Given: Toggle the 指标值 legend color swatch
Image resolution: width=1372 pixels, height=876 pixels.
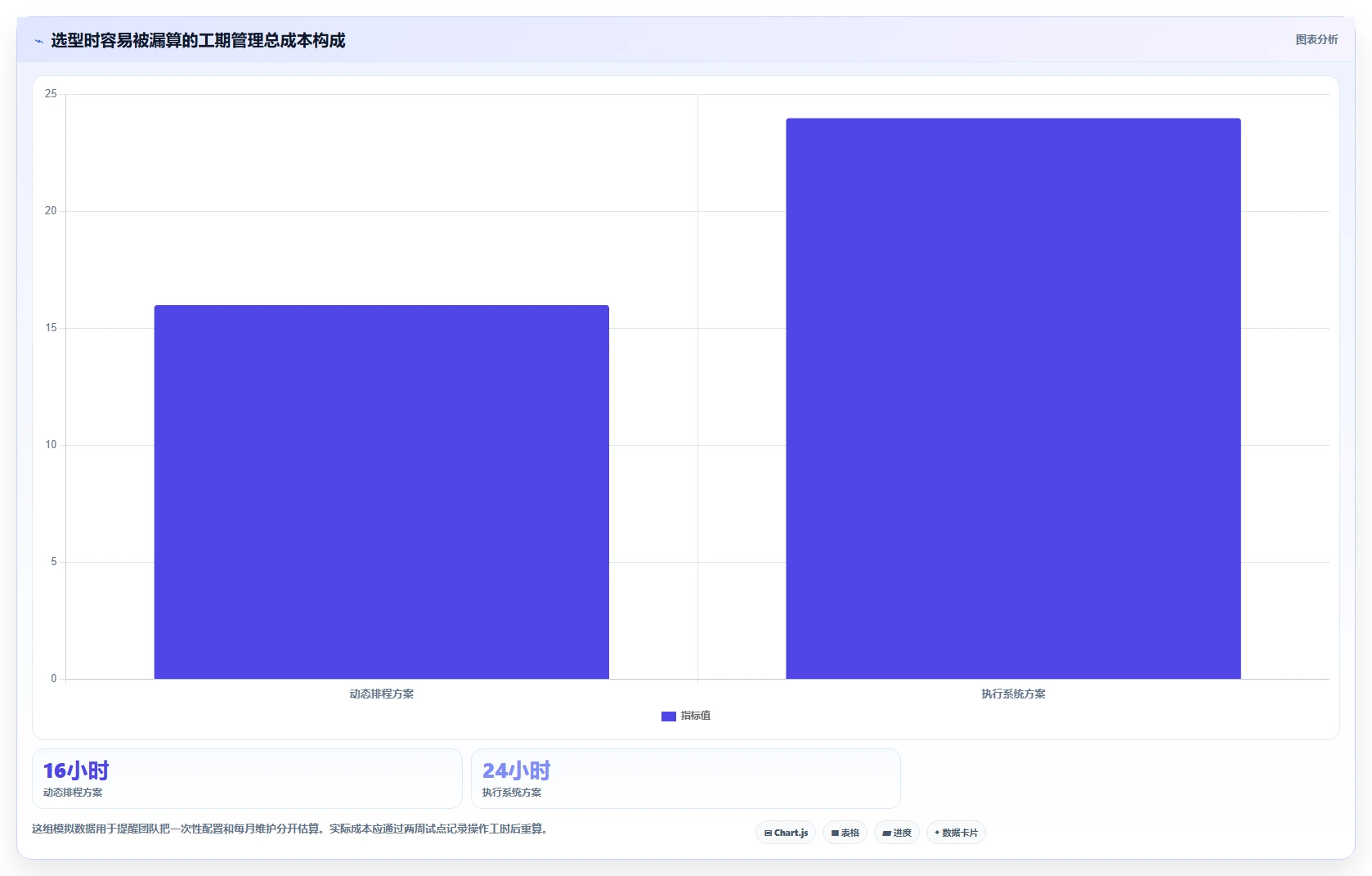Looking at the screenshot, I should pyautogui.click(x=668, y=717).
